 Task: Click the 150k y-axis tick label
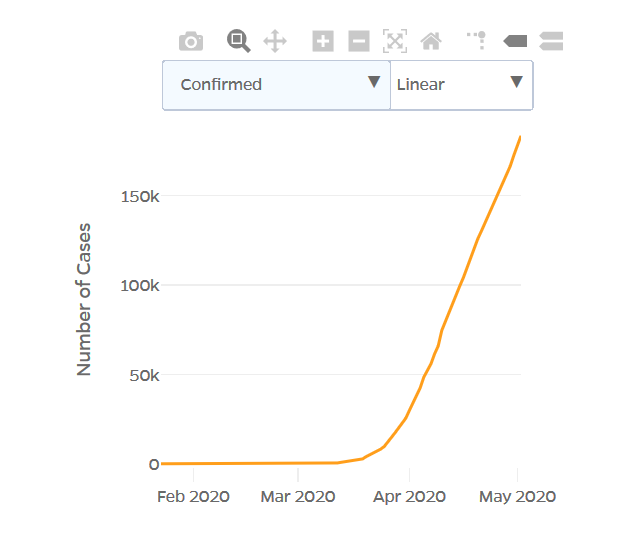pos(140,197)
